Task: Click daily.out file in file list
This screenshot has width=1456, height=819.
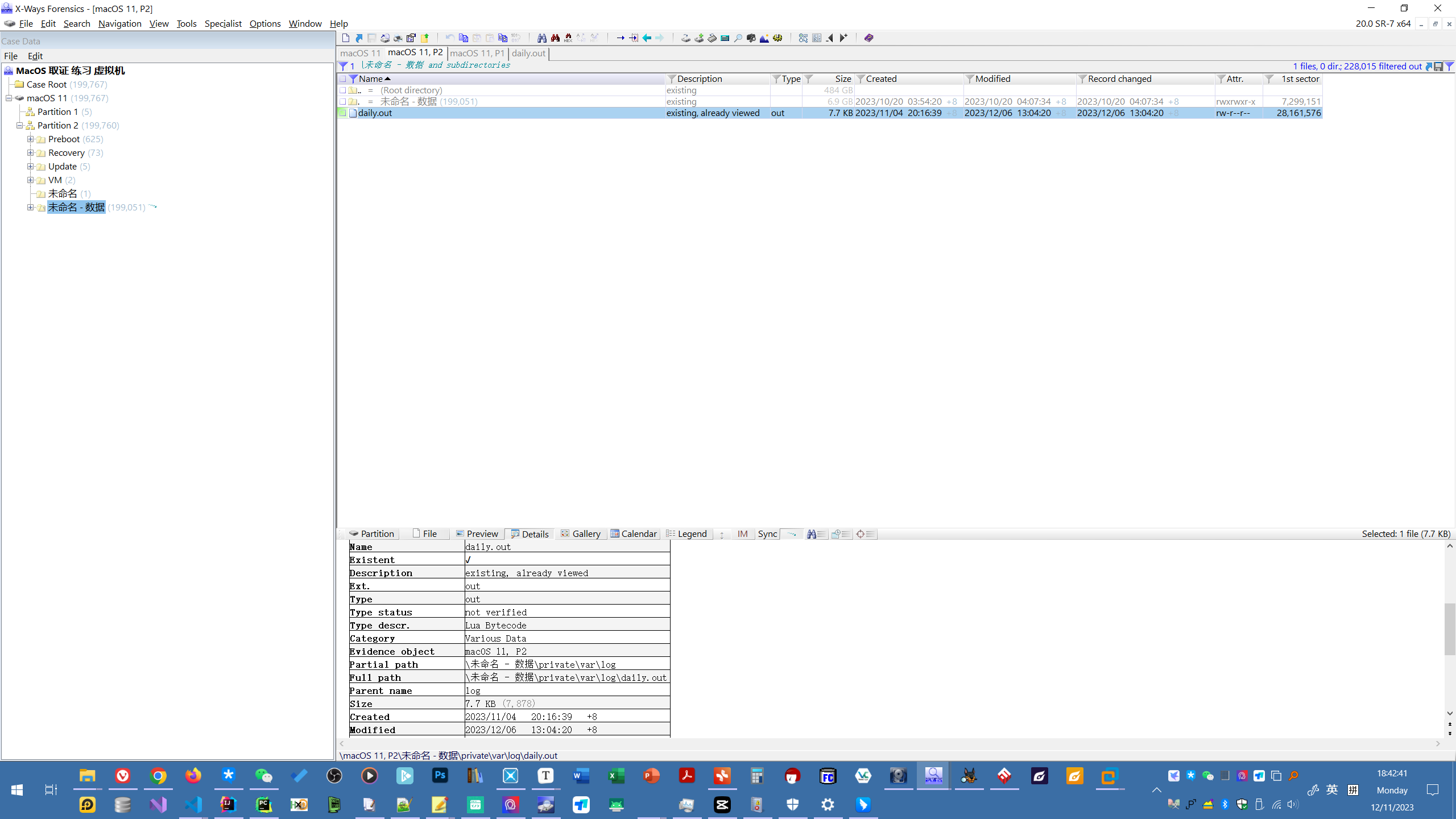Action: point(375,112)
